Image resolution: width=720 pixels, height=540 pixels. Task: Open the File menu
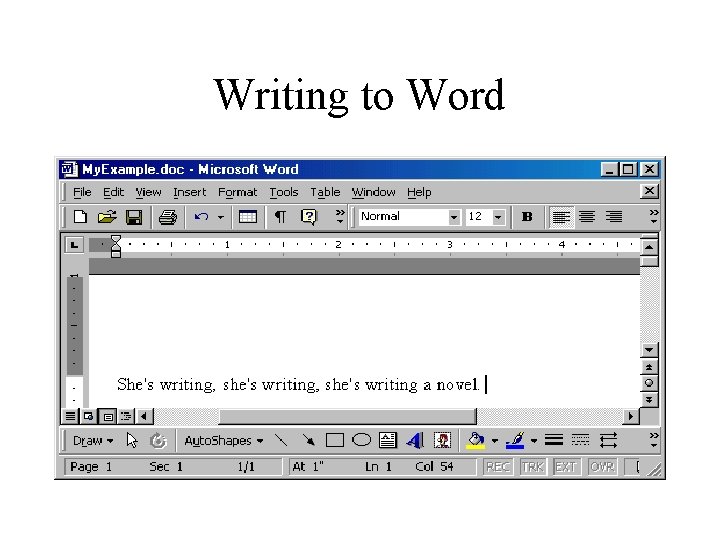[83, 192]
